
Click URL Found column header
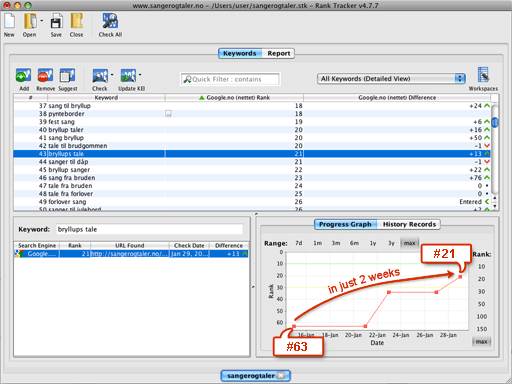pyautogui.click(x=130, y=246)
